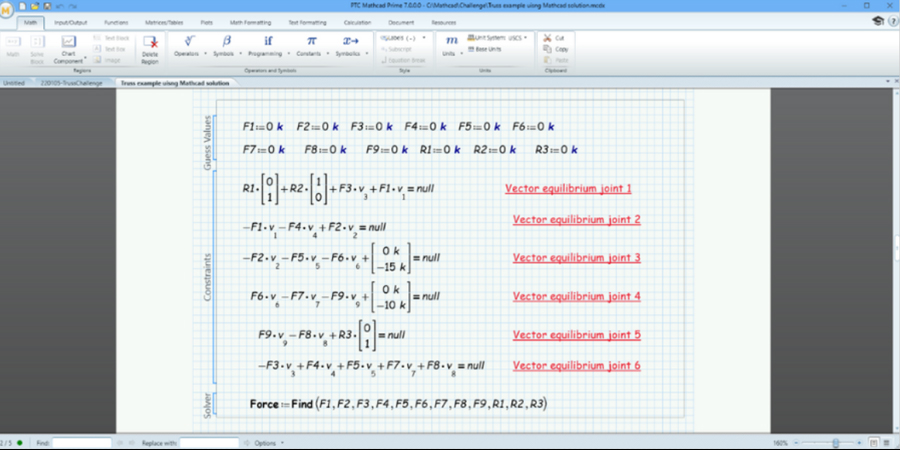Click the Delete Region icon
This screenshot has width=900, height=450.
150,45
